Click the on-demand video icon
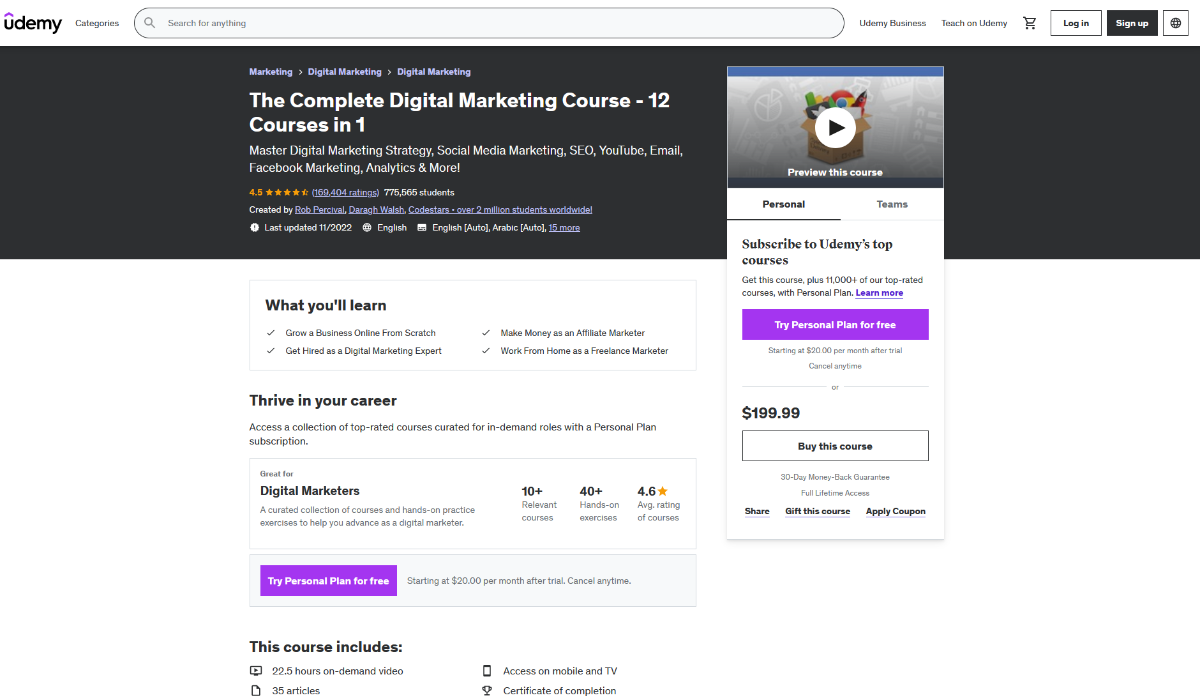This screenshot has width=1200, height=700. coord(256,671)
